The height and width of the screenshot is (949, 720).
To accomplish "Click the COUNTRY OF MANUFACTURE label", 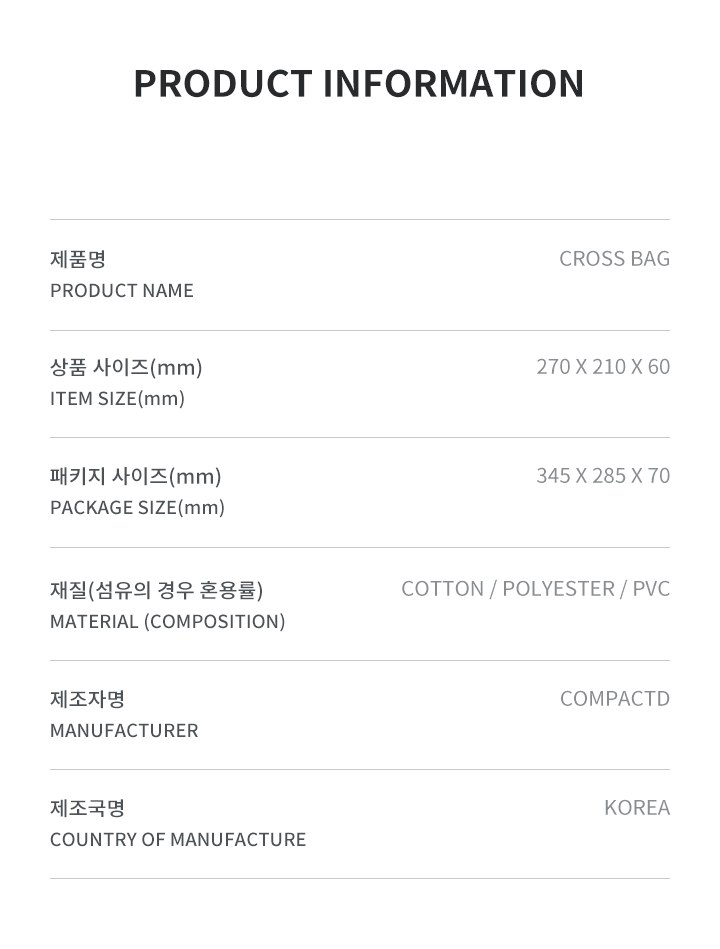I will pos(178,839).
